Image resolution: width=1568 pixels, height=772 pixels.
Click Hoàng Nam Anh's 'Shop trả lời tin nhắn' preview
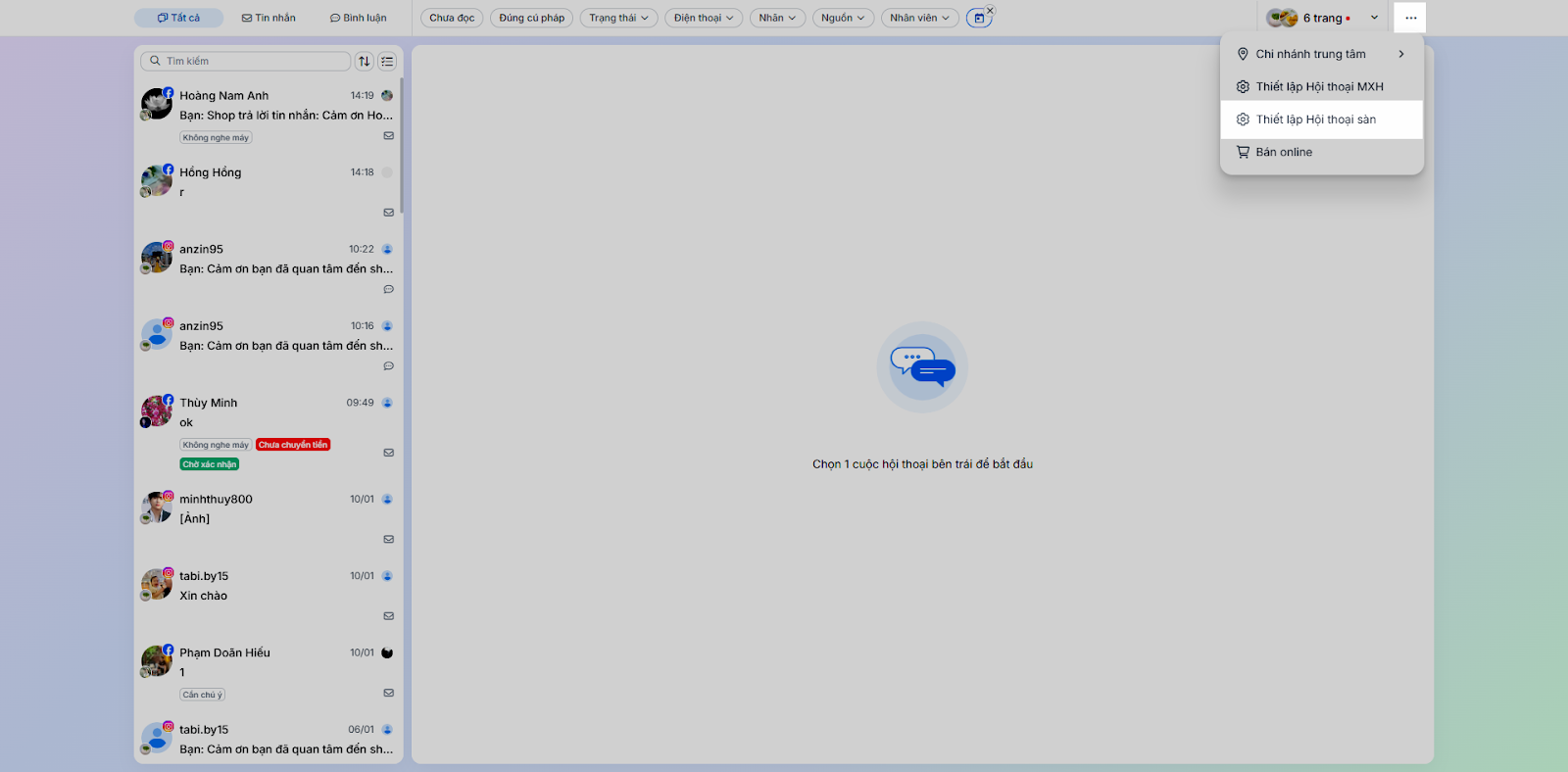pyautogui.click(x=286, y=116)
